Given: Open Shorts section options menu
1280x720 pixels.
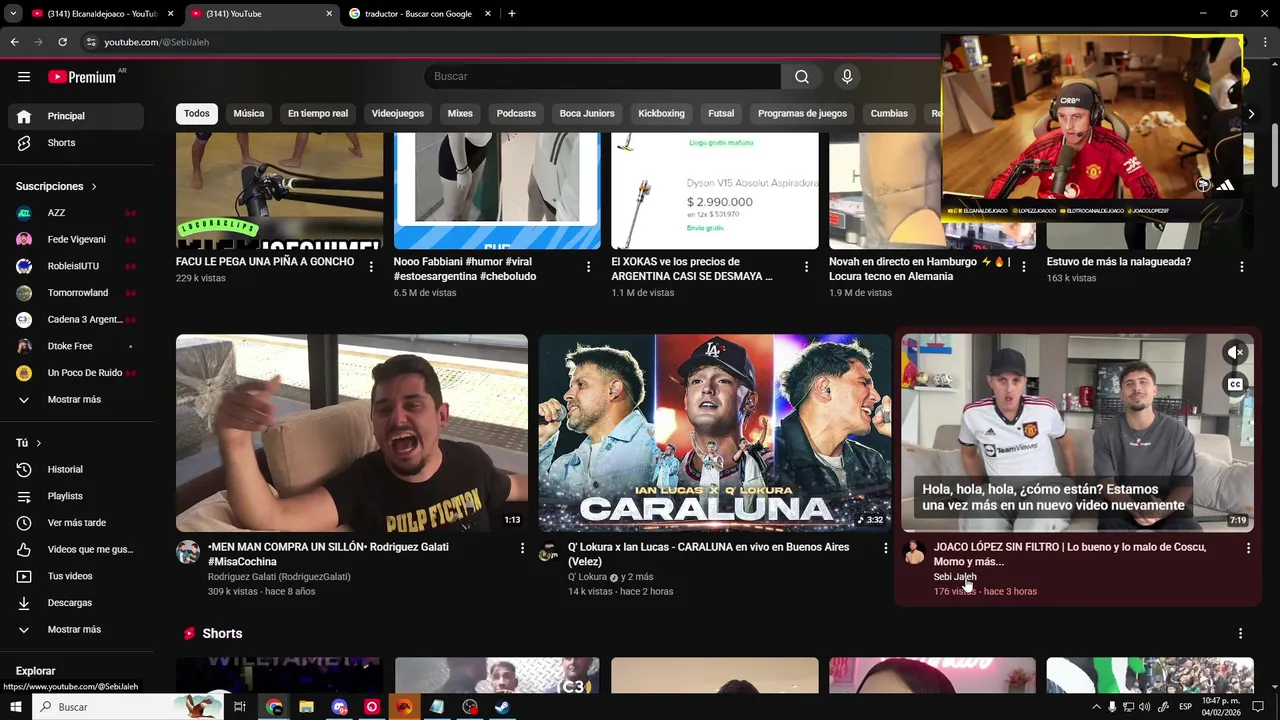Looking at the screenshot, I should pos(1240,634).
